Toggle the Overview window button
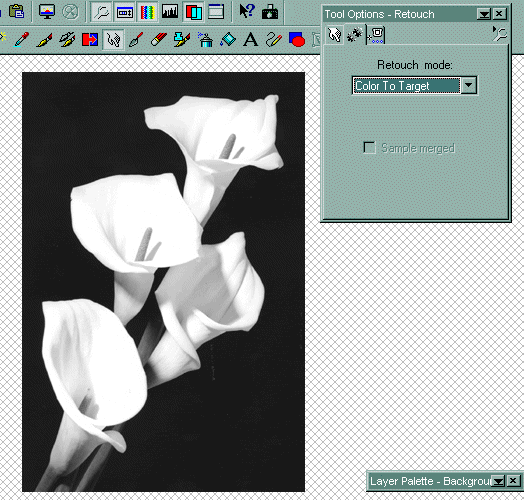Image resolution: width=524 pixels, height=500 pixels. coord(216,12)
